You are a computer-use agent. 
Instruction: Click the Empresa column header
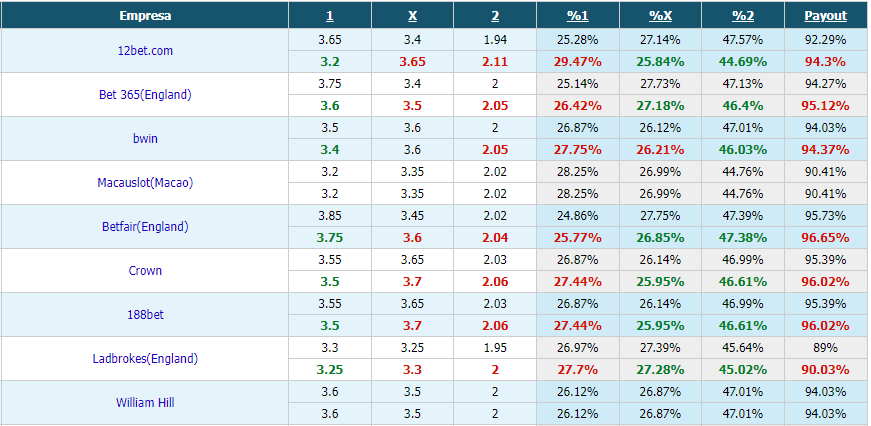pos(145,16)
